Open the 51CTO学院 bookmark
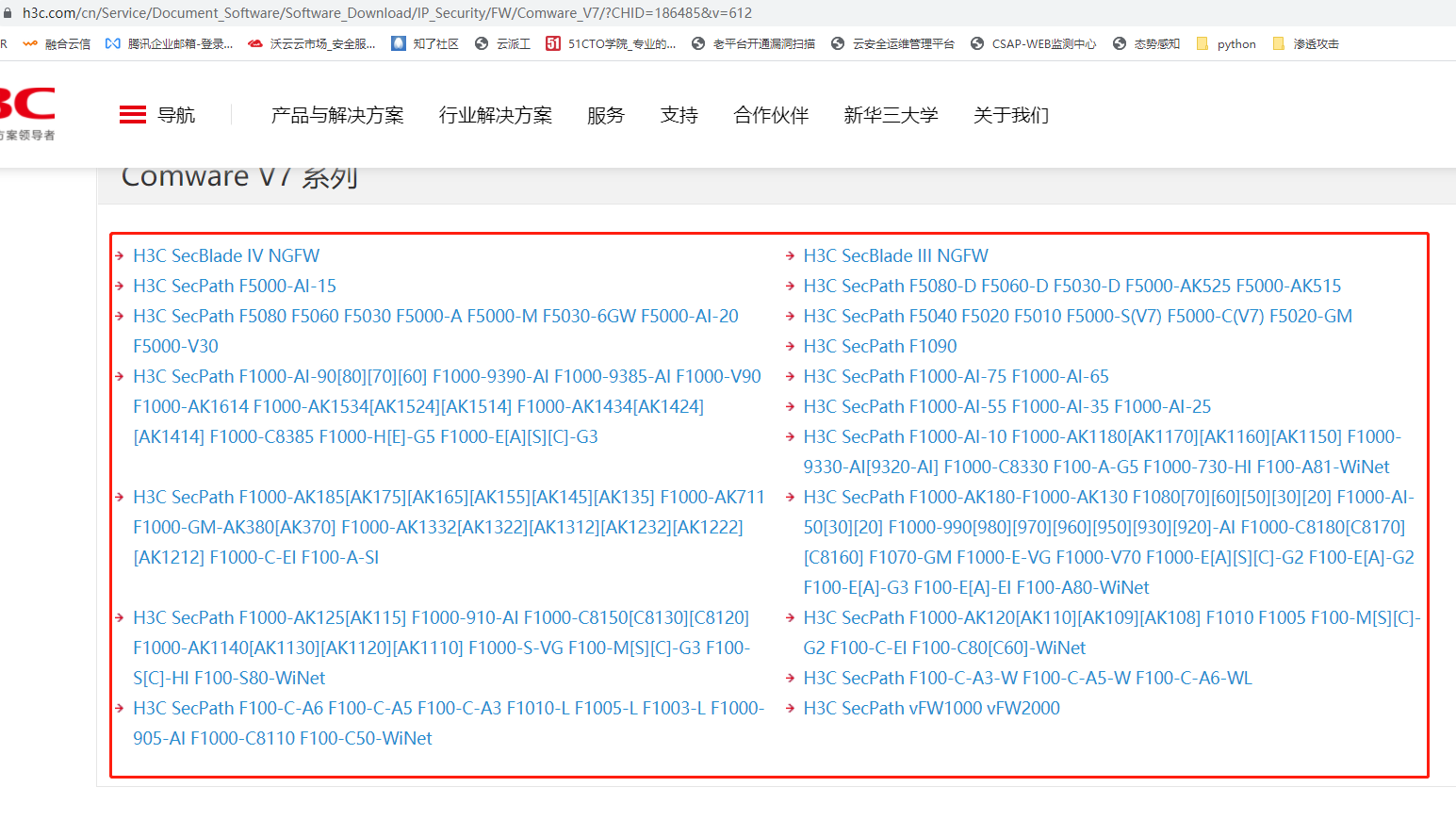Image resolution: width=1456 pixels, height=820 pixels. 611,43
